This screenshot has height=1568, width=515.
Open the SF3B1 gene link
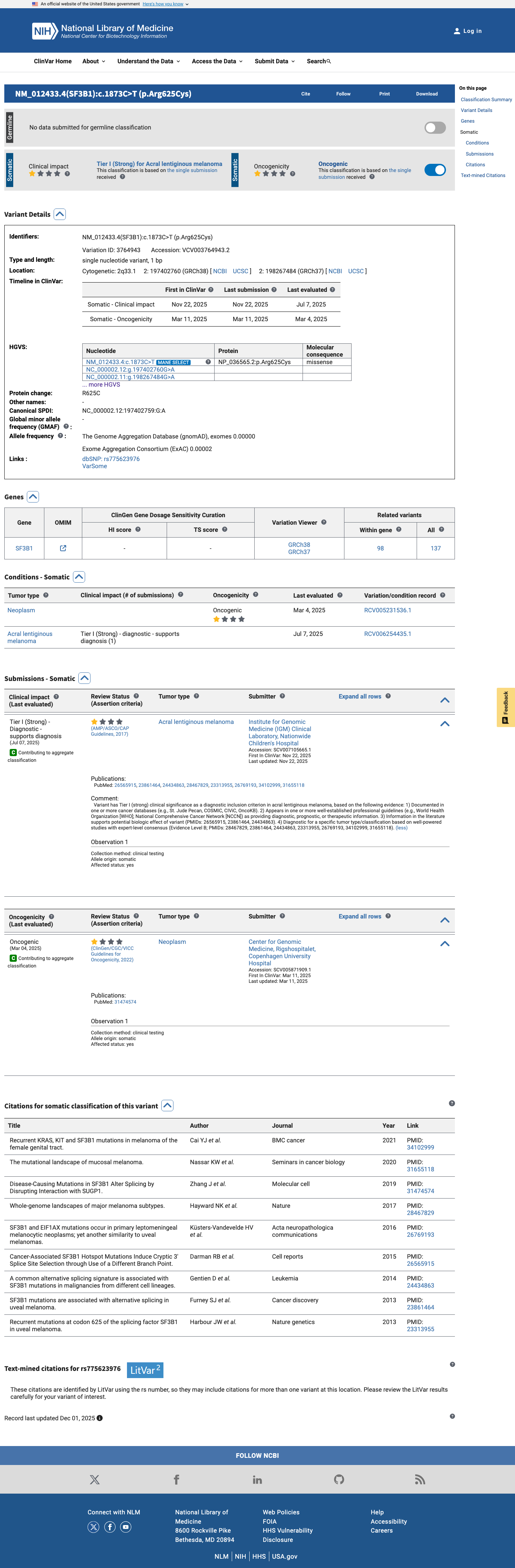(x=24, y=548)
